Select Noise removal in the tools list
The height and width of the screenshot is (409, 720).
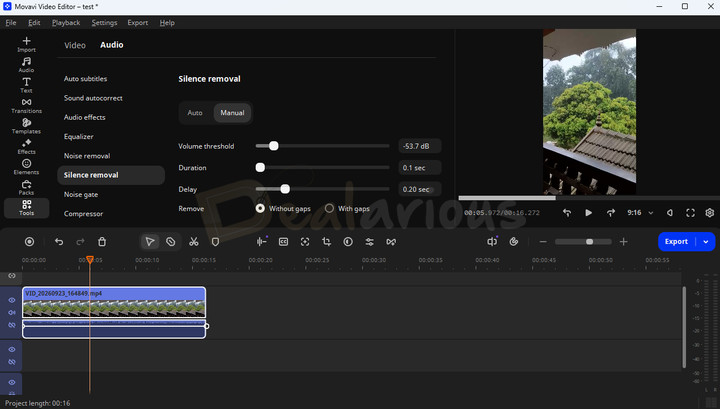pyautogui.click(x=87, y=156)
